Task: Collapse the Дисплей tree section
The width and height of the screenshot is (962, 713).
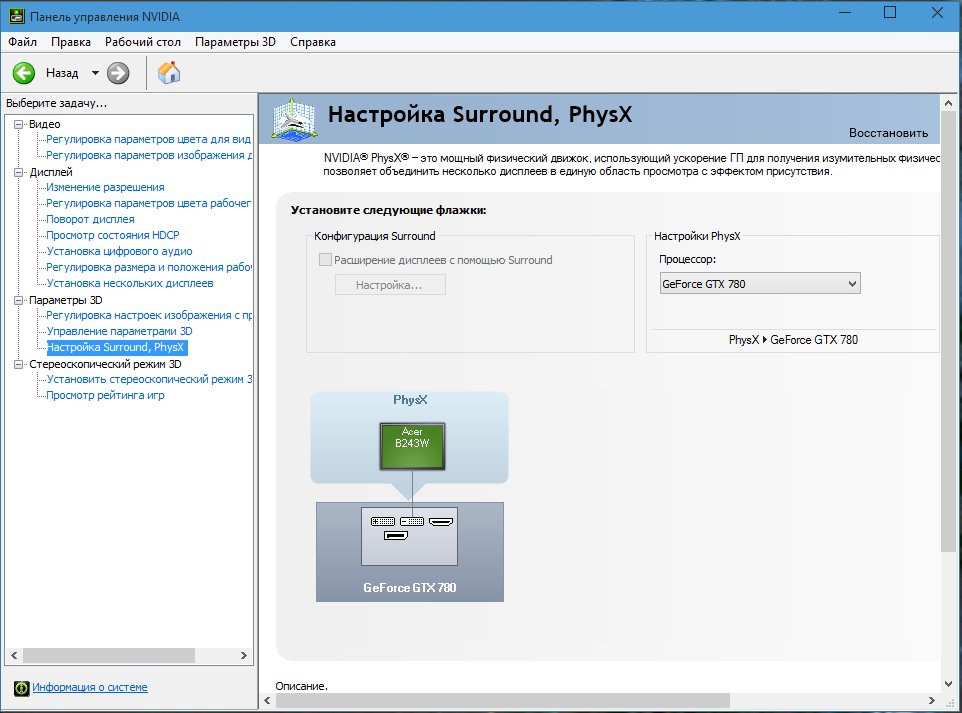Action: coord(19,172)
